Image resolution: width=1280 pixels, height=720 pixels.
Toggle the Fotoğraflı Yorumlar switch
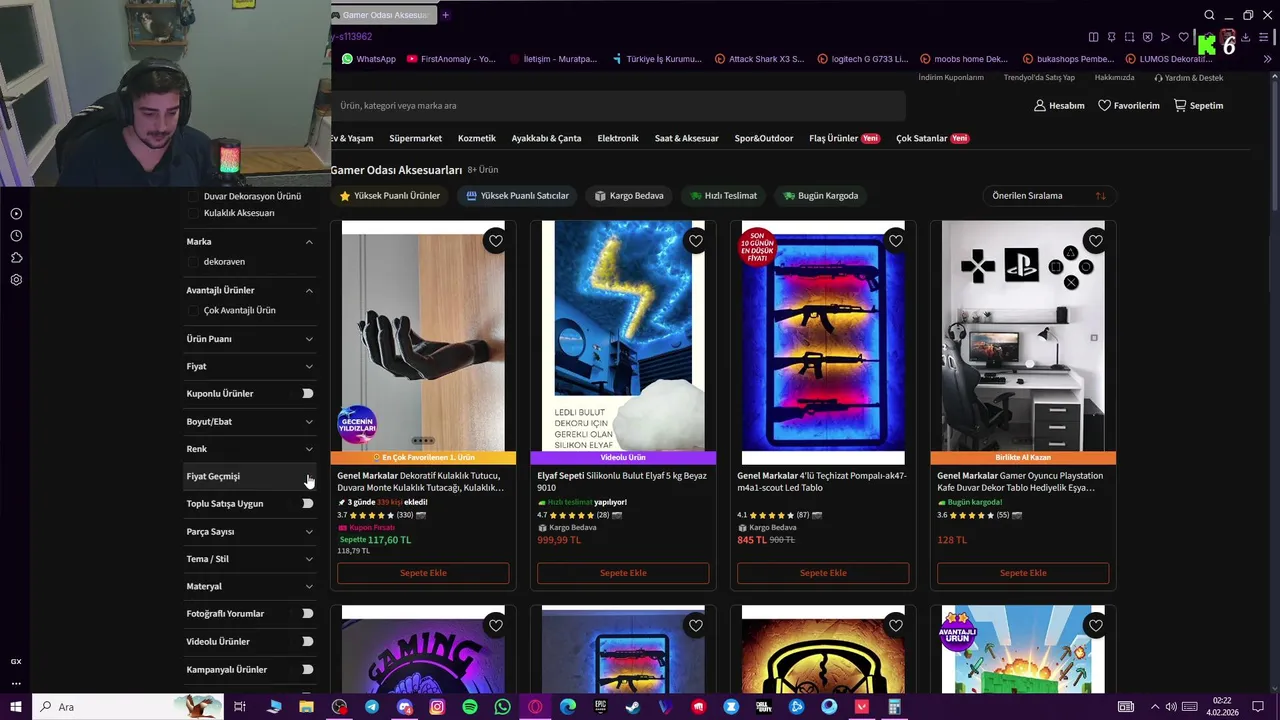[x=308, y=614]
